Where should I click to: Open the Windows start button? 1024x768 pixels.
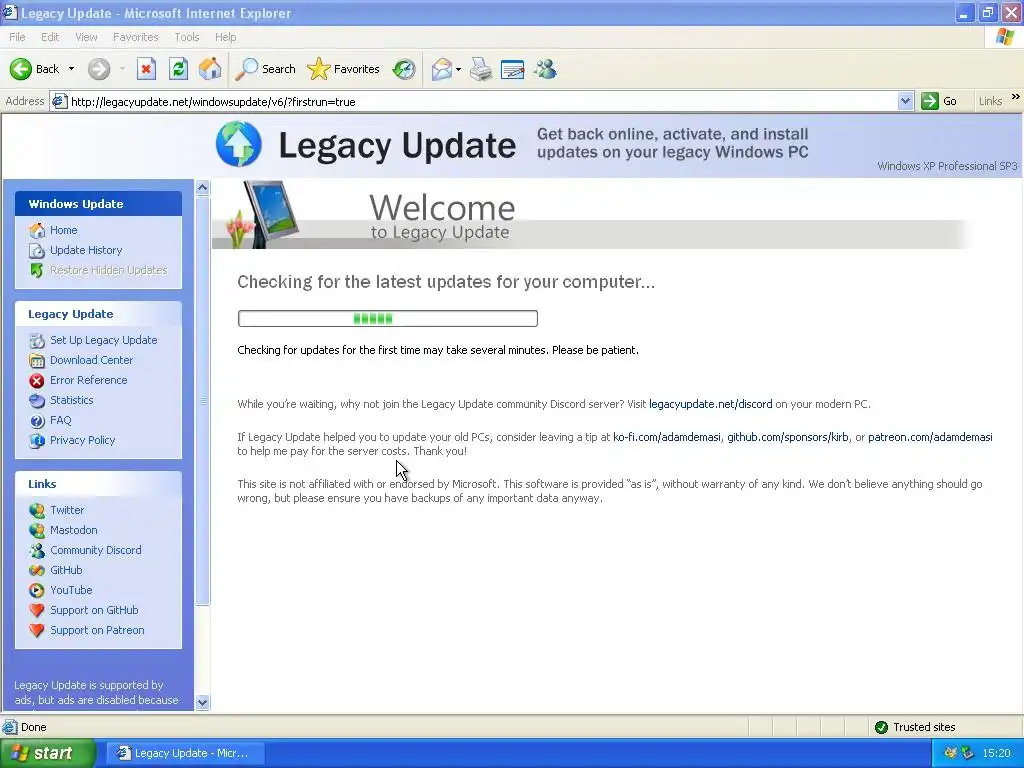coord(48,753)
